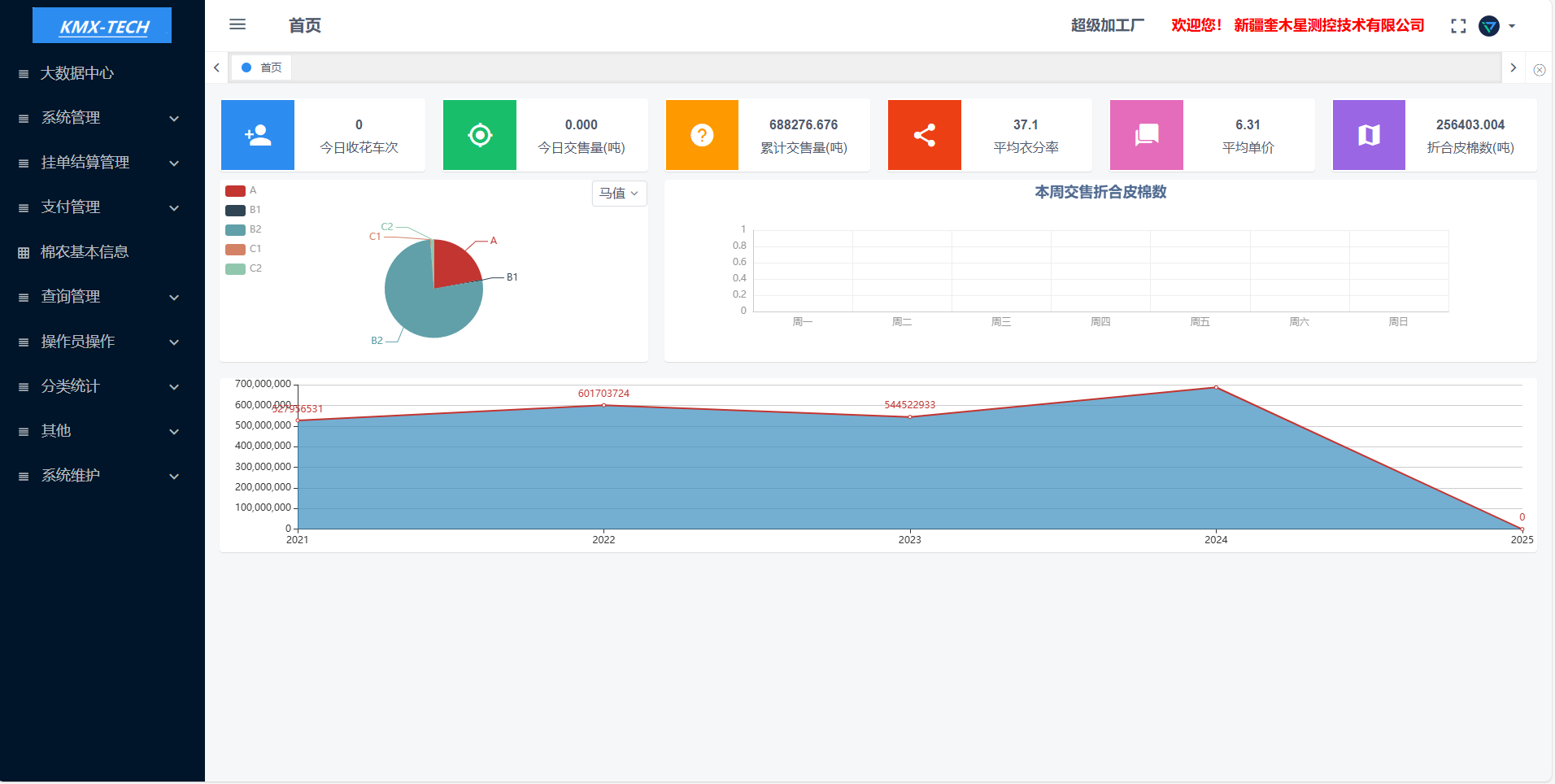
Task: Click the hamburger menu collapse icon
Action: point(237,24)
